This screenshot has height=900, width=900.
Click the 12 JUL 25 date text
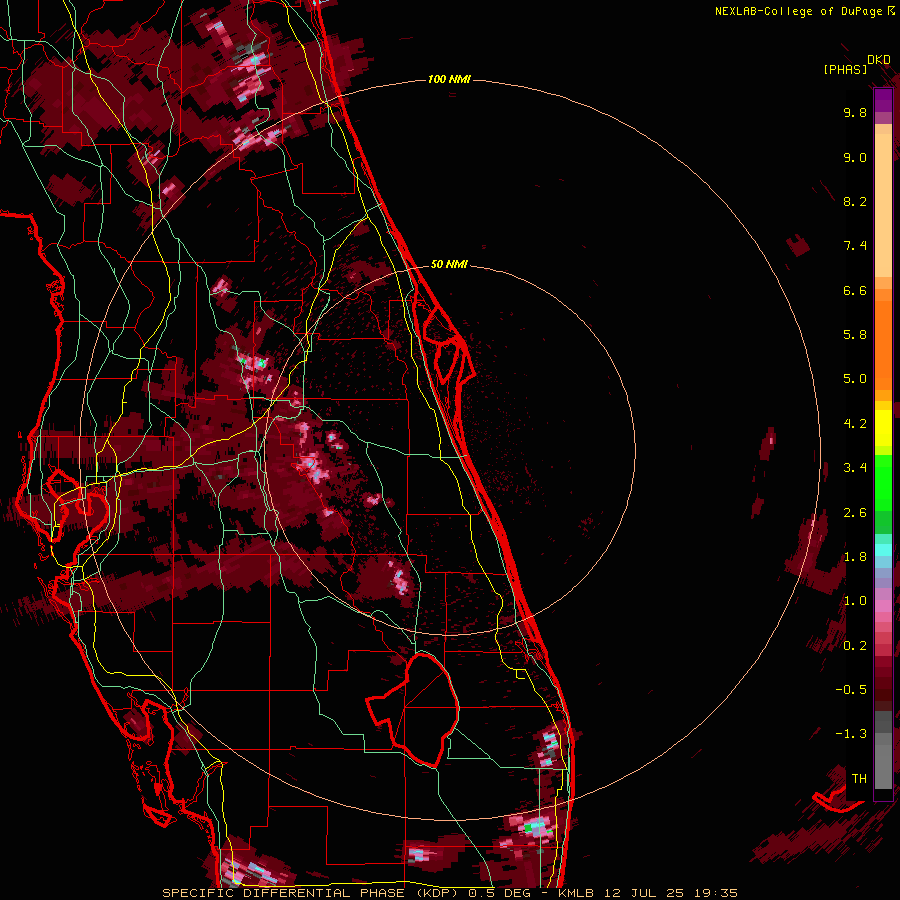646,893
